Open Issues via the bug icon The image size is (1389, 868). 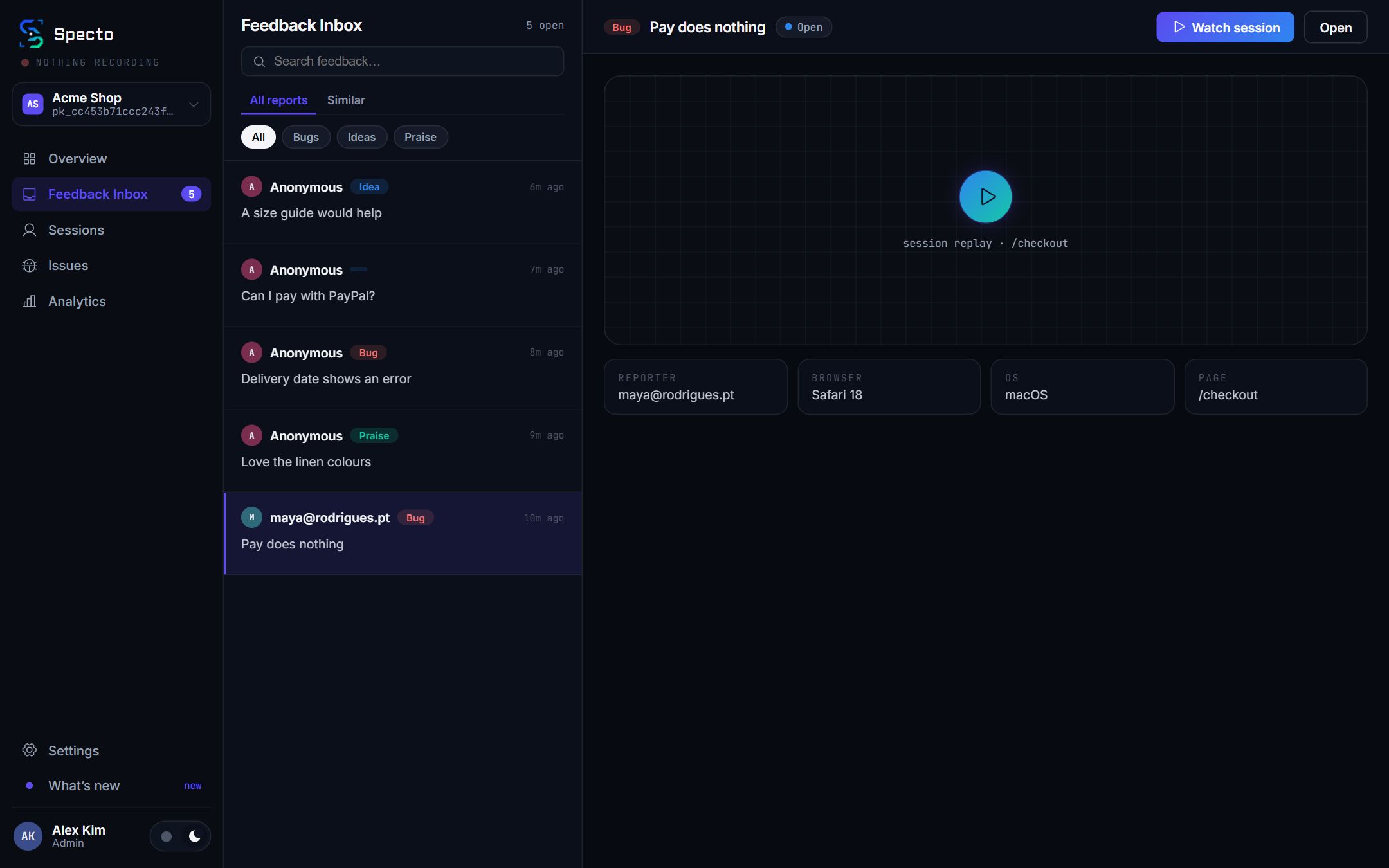click(x=30, y=266)
